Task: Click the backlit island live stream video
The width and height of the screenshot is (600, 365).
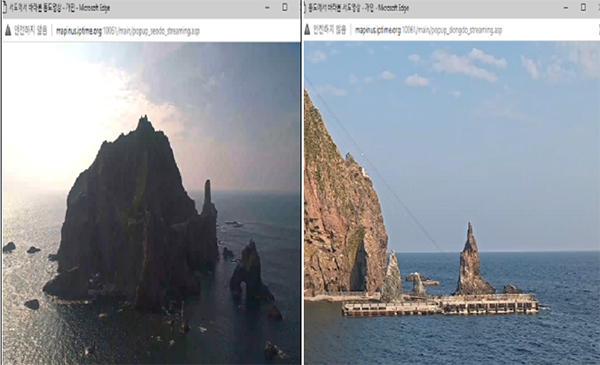Action: (152, 203)
